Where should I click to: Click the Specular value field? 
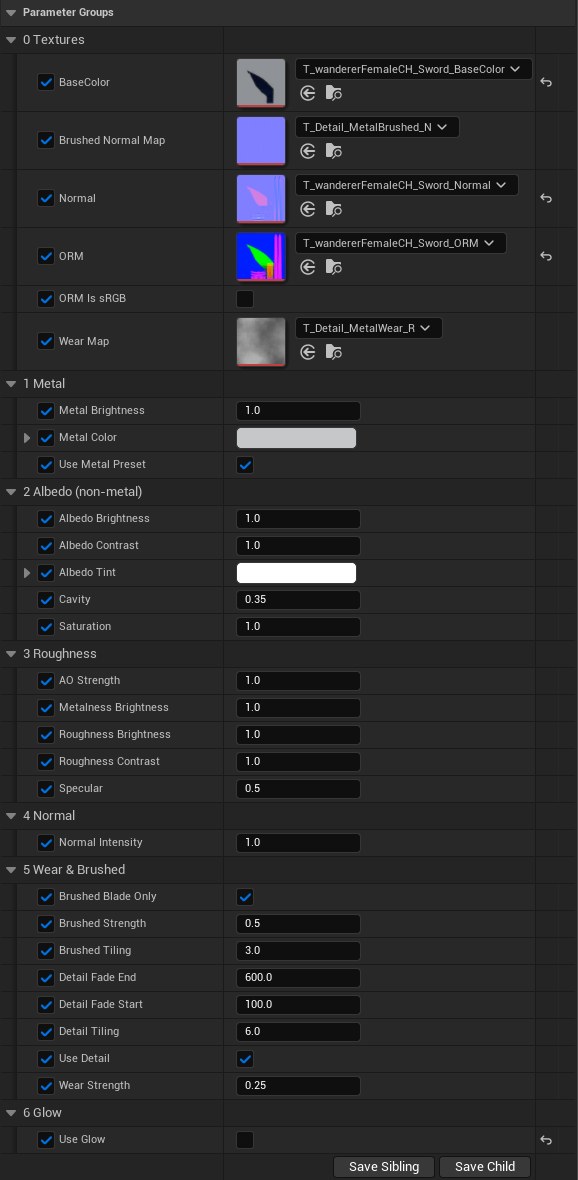pos(298,789)
